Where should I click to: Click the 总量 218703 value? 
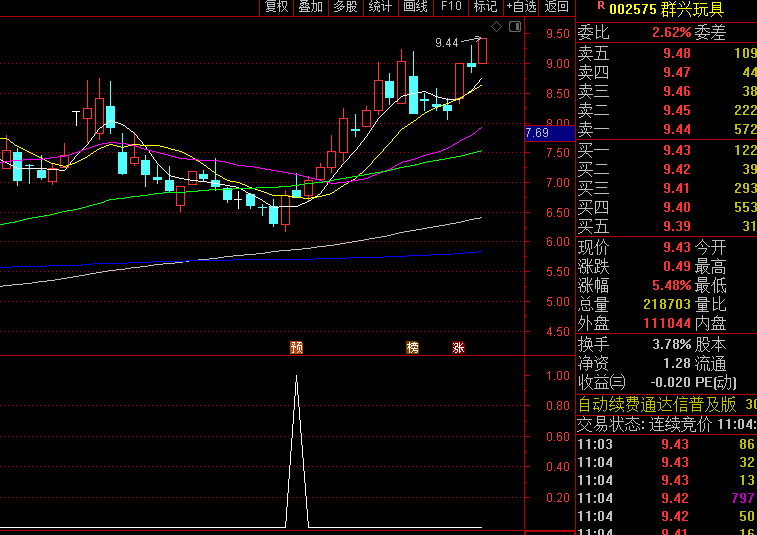point(667,304)
